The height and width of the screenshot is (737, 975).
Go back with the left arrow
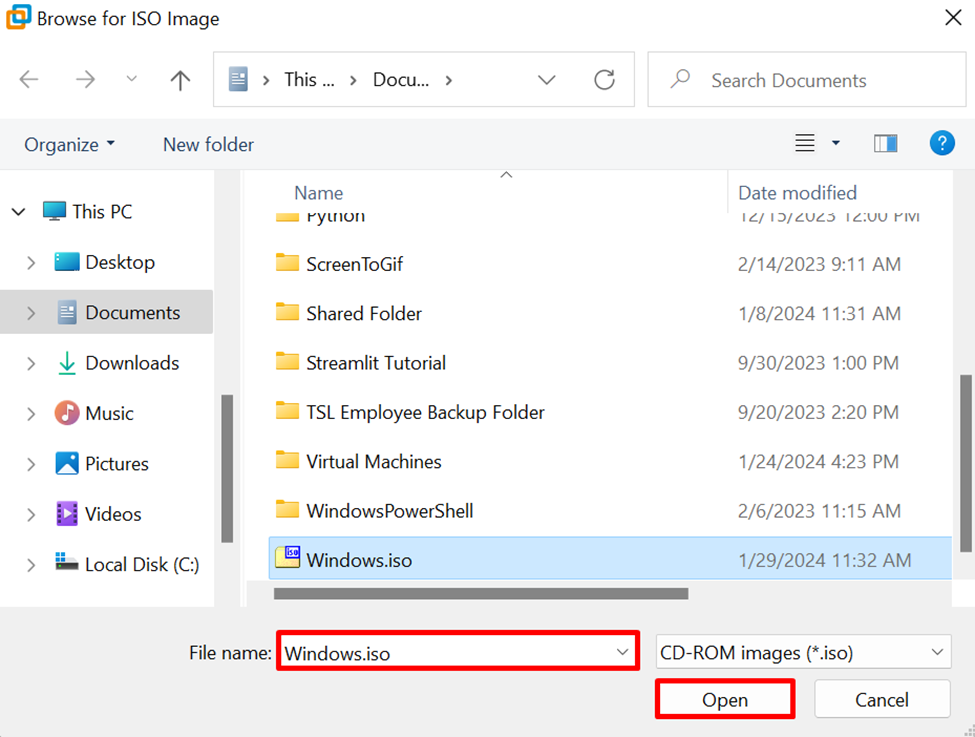[29, 80]
